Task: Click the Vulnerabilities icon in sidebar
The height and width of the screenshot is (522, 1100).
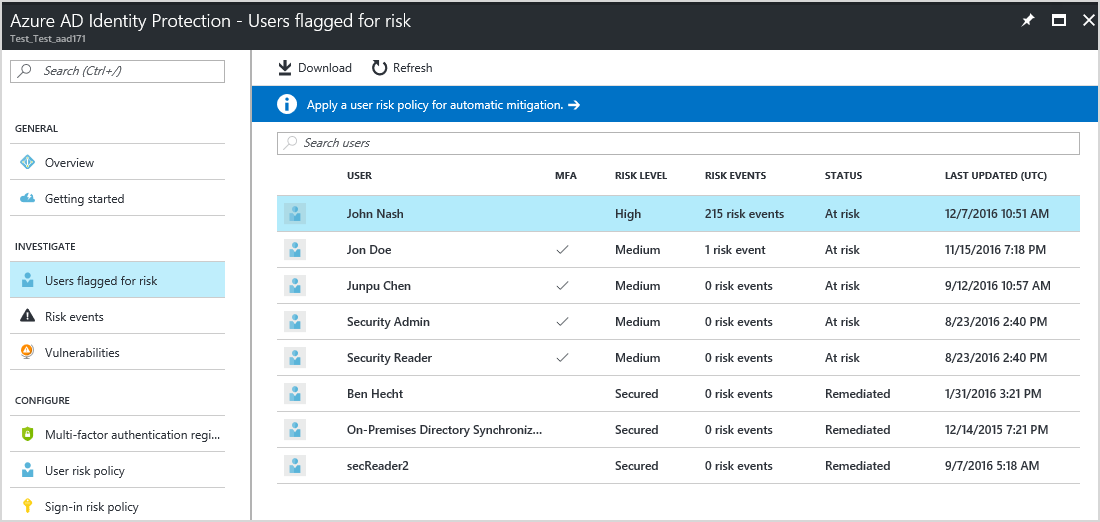Action: pyautogui.click(x=27, y=353)
